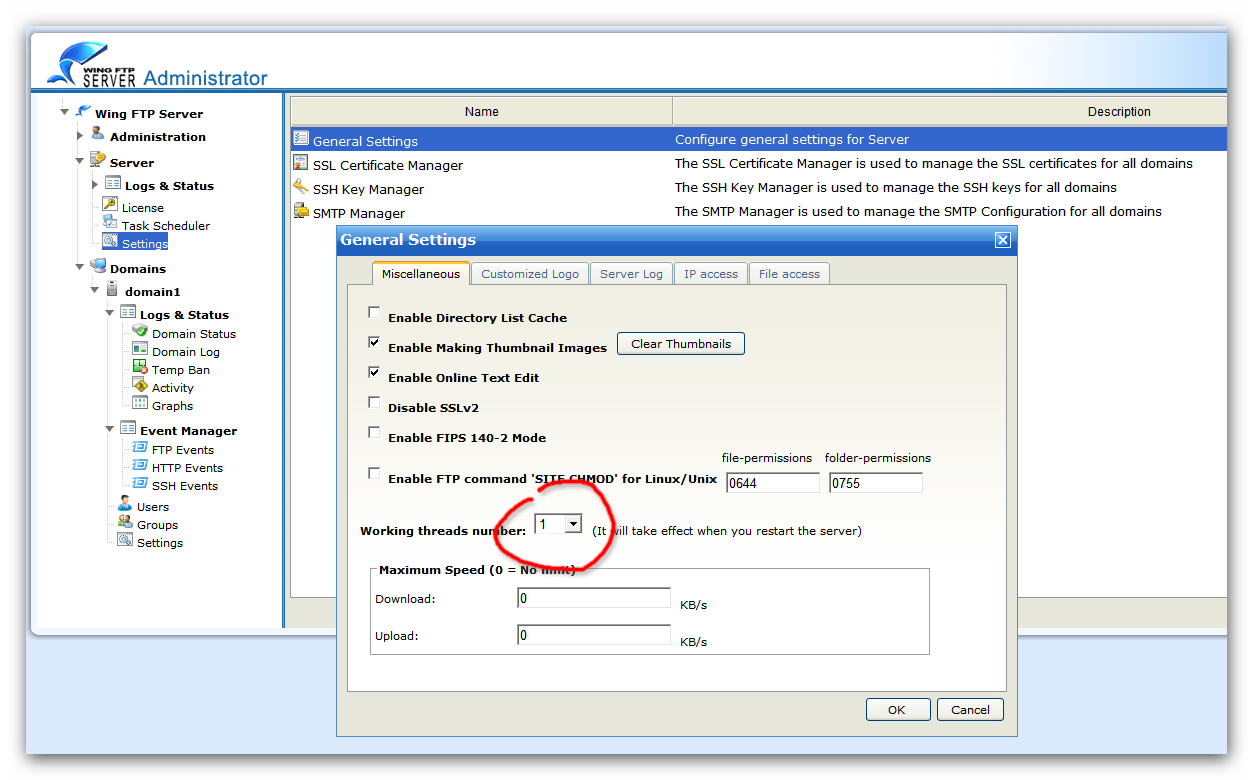The image size is (1253, 780).
Task: Click the Administration user icon
Action: click(x=98, y=134)
